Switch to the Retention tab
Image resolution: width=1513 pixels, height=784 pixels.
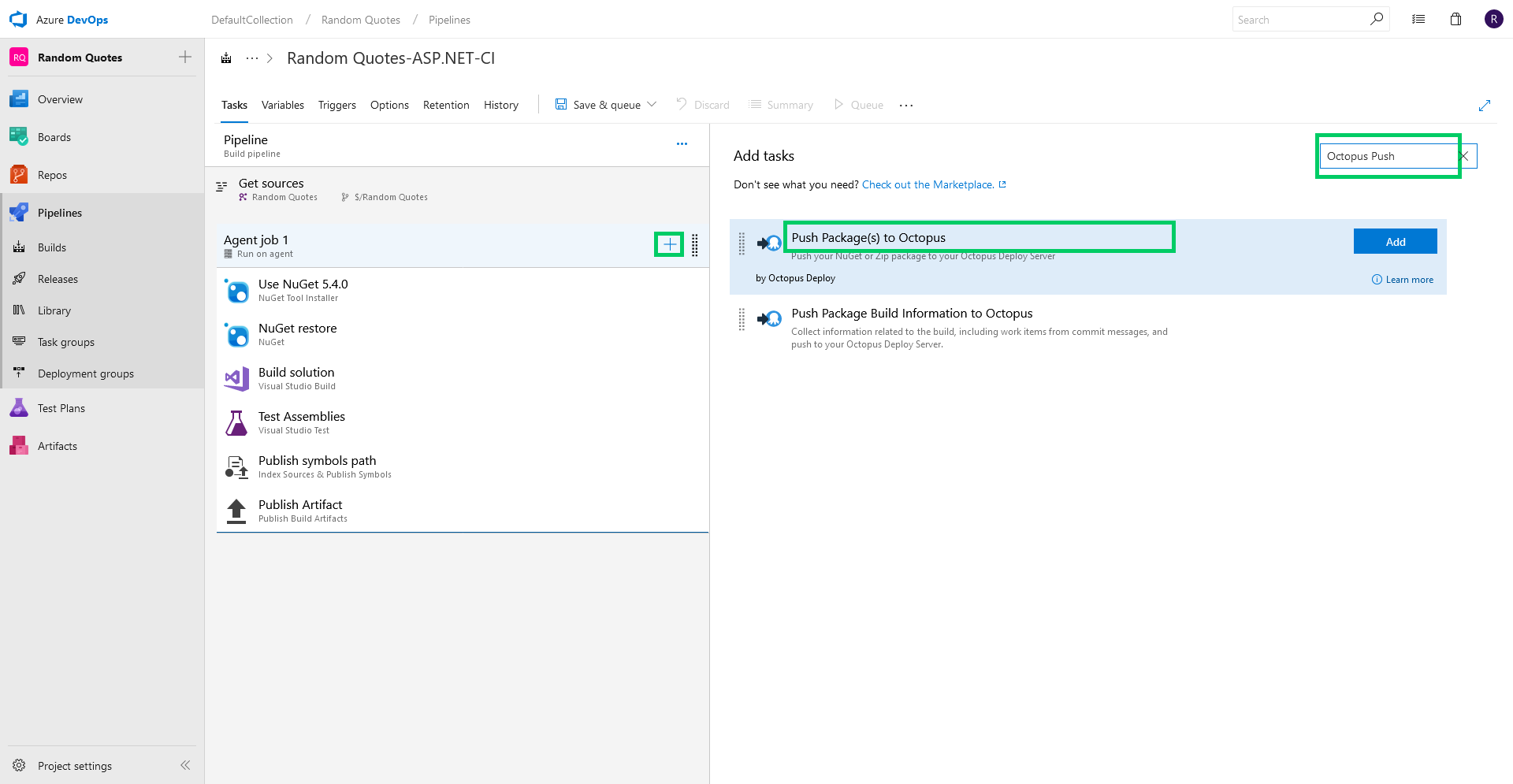(x=446, y=105)
